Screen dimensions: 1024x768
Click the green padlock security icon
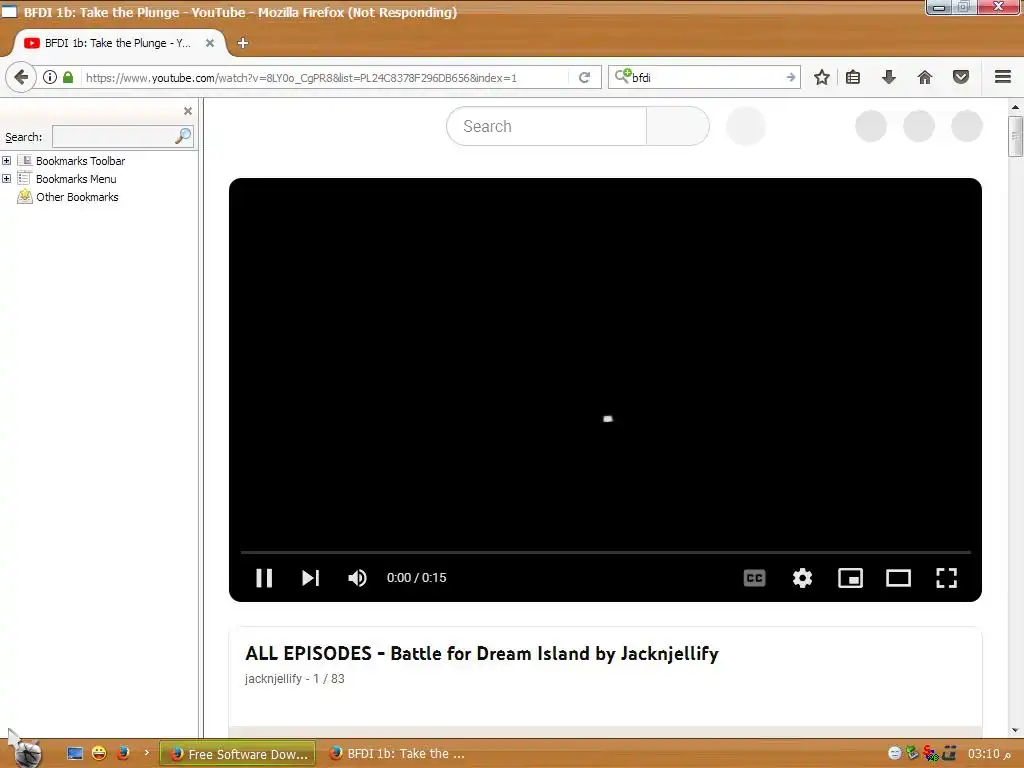(68, 77)
